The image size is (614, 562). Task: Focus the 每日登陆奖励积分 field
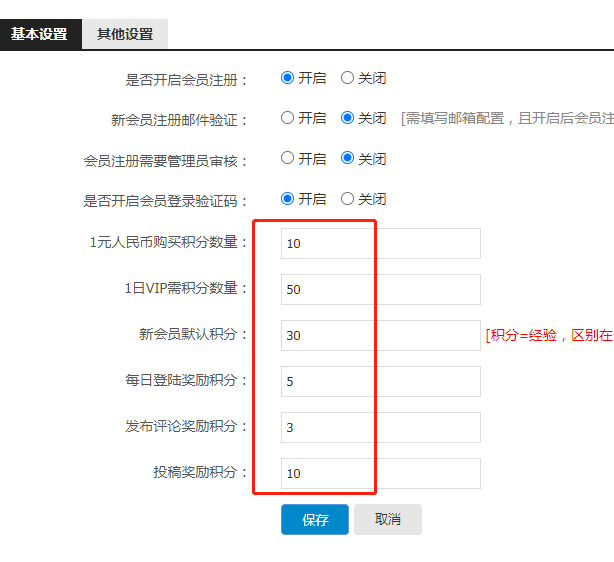point(381,381)
